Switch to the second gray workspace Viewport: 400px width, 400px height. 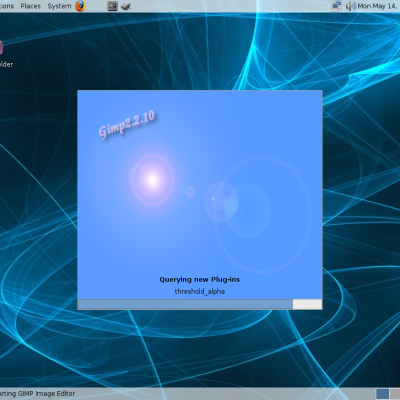pos(395,394)
